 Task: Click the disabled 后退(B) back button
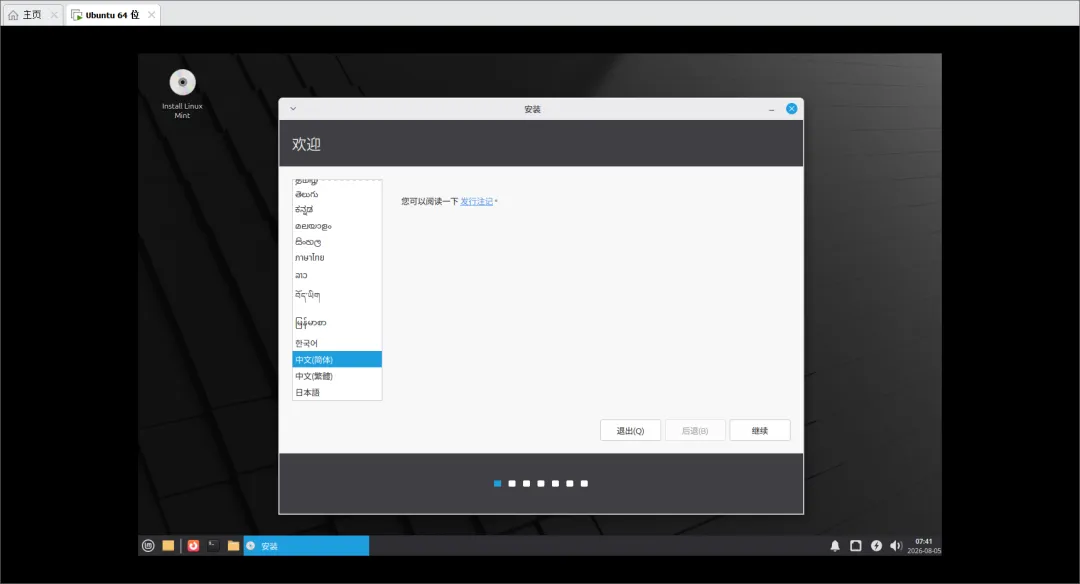coord(695,430)
